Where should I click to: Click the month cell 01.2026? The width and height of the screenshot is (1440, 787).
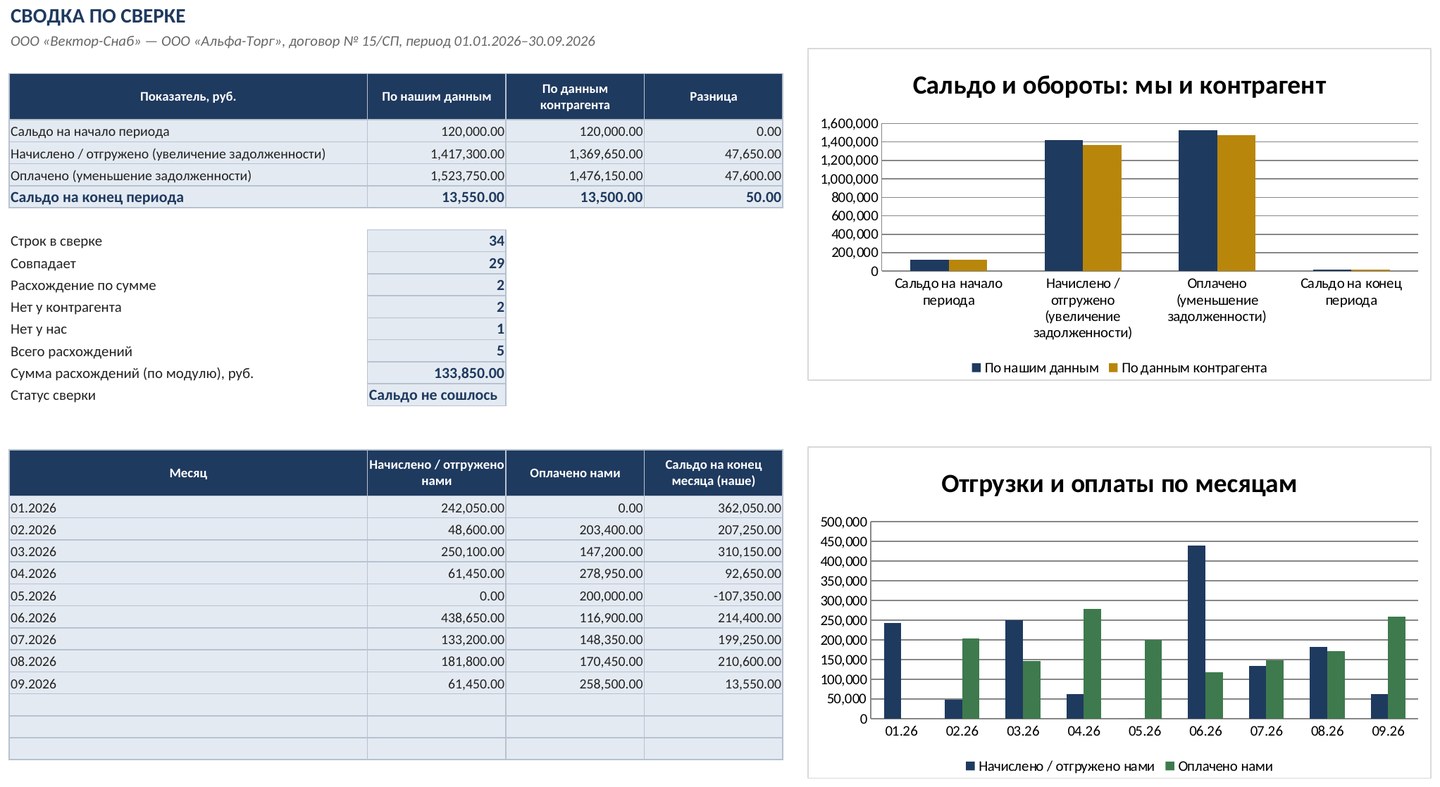pyautogui.click(x=188, y=507)
